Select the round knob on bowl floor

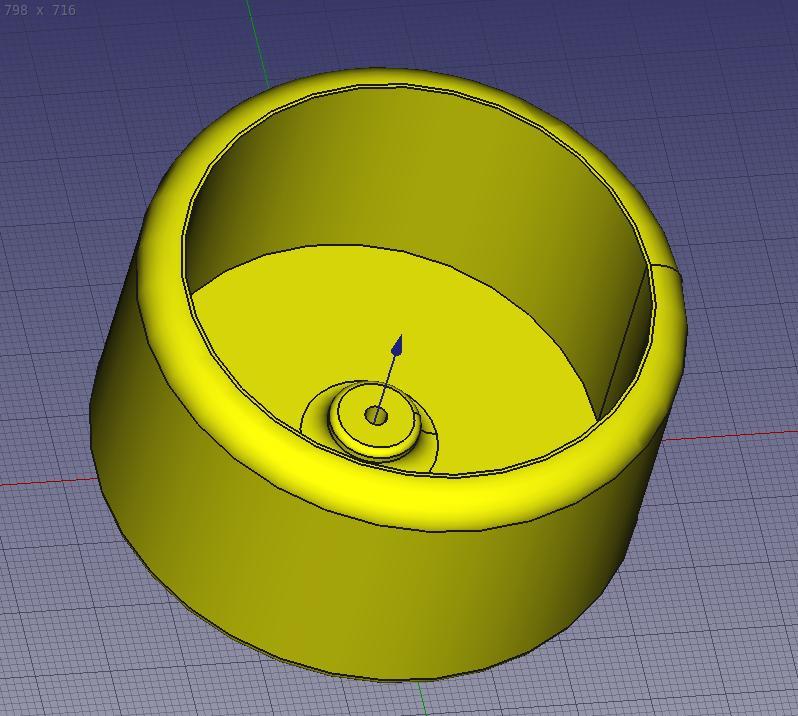(375, 420)
